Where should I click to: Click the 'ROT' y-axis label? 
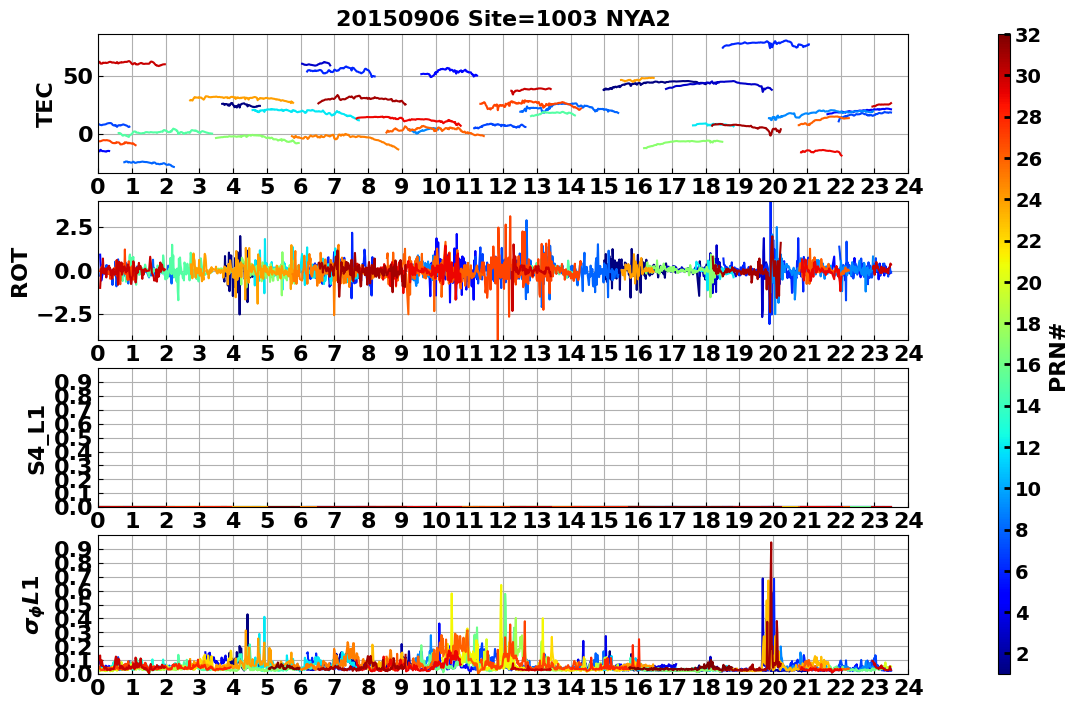(x=20, y=273)
